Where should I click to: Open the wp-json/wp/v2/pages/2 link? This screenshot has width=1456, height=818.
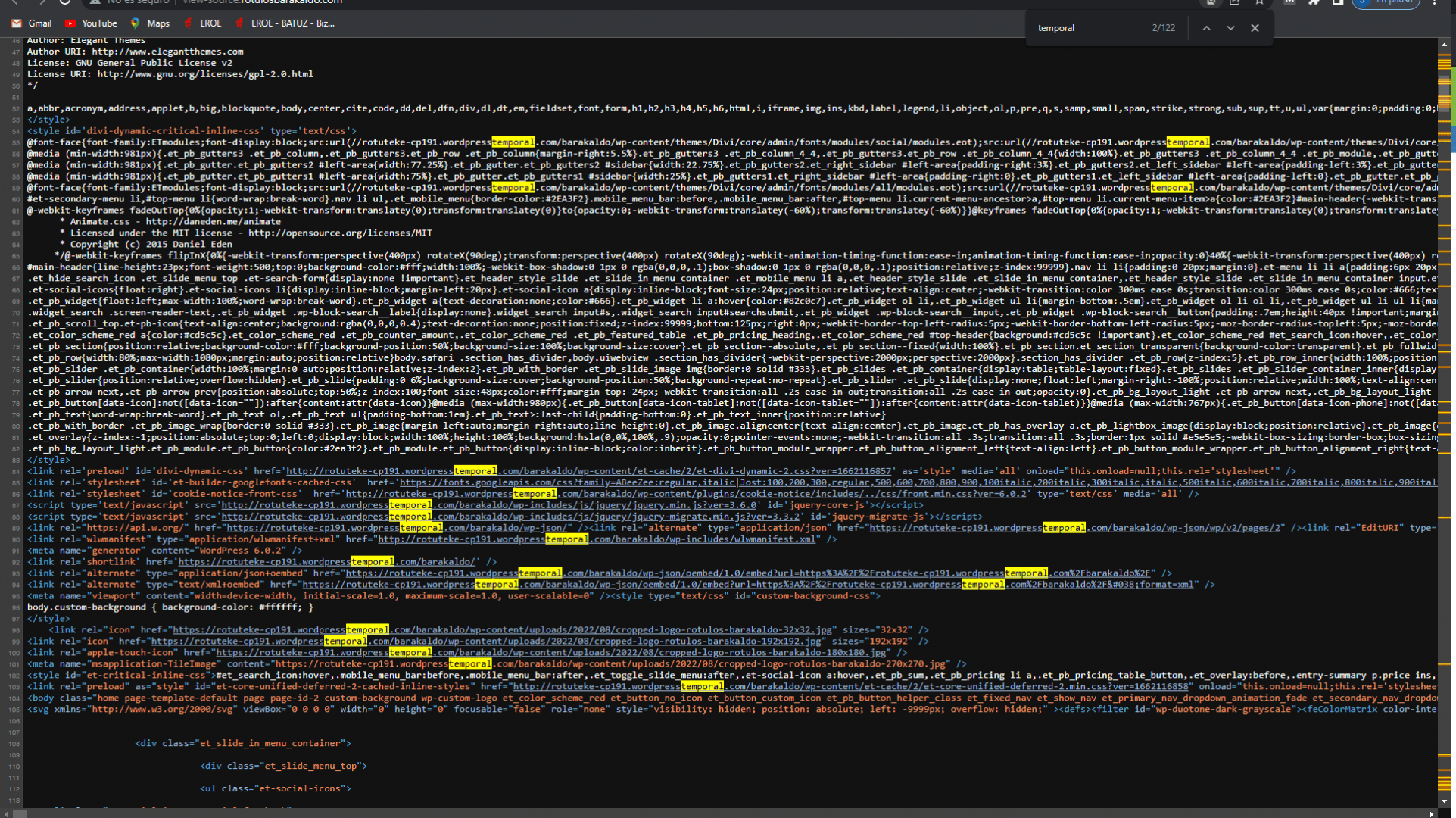click(1074, 528)
